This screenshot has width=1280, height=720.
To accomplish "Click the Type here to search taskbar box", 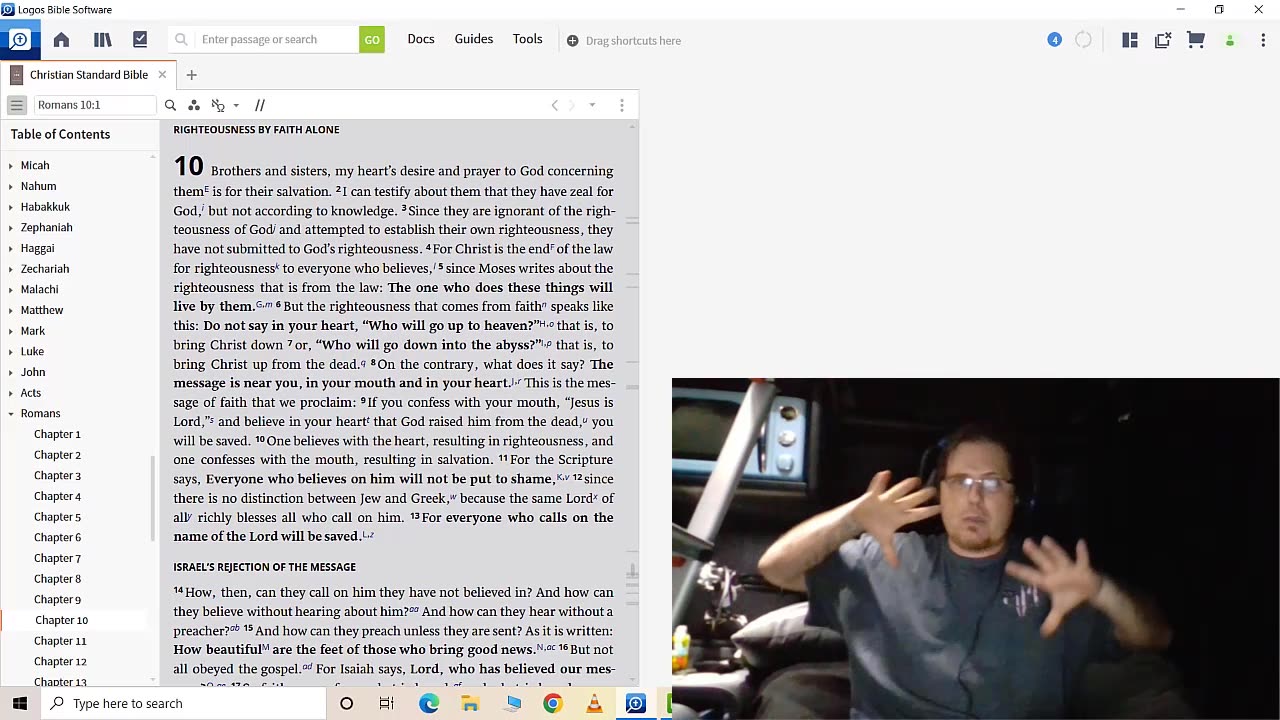I will [184, 703].
